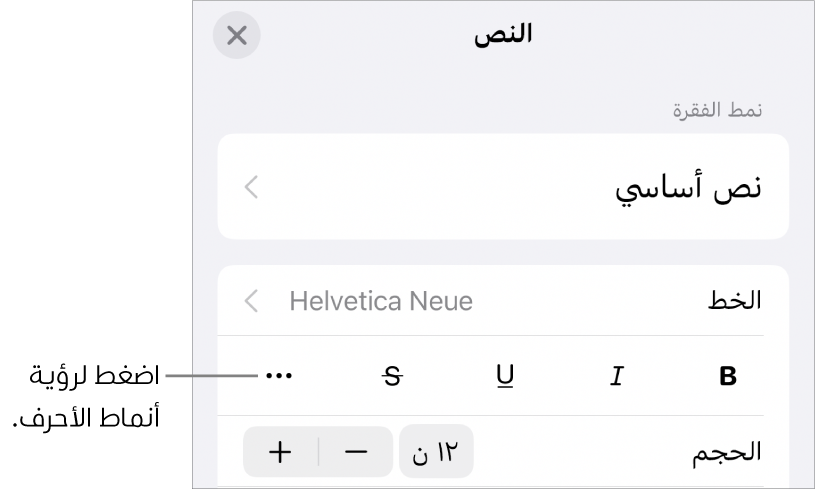This screenshot has width=817, height=489.
Task: Click the نمط الفقرة section header
Action: (717, 110)
